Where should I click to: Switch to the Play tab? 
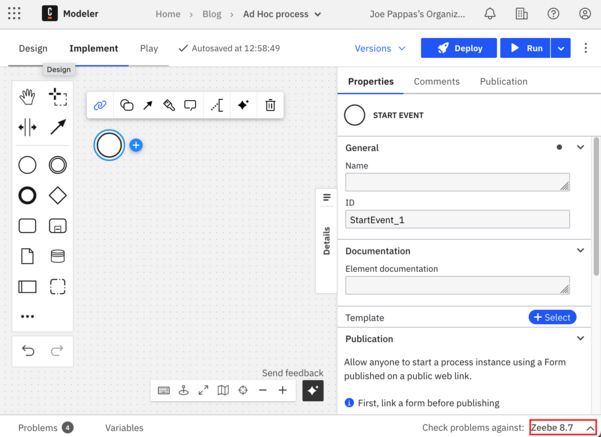pyautogui.click(x=149, y=49)
